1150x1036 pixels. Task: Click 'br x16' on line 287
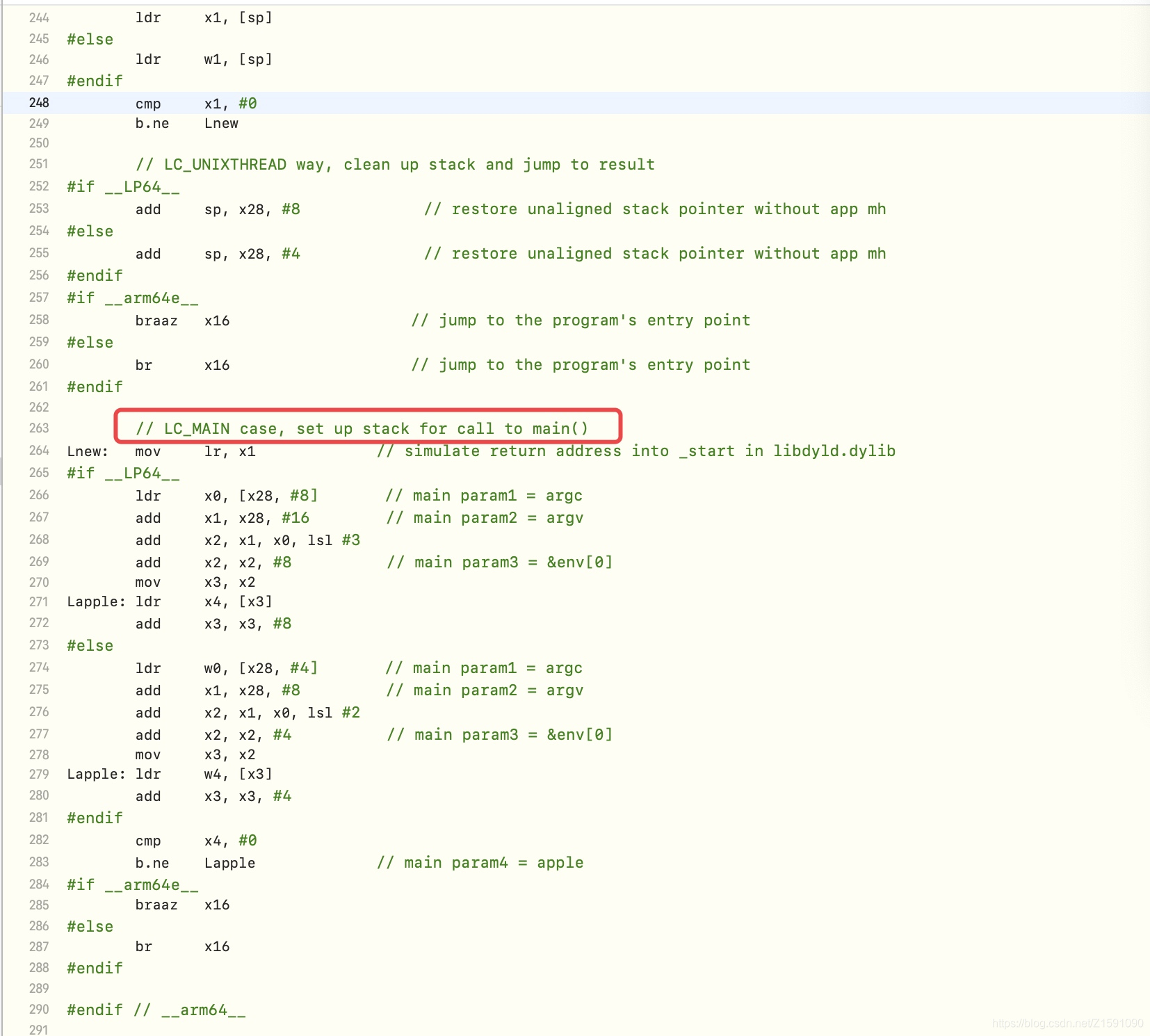(x=182, y=946)
